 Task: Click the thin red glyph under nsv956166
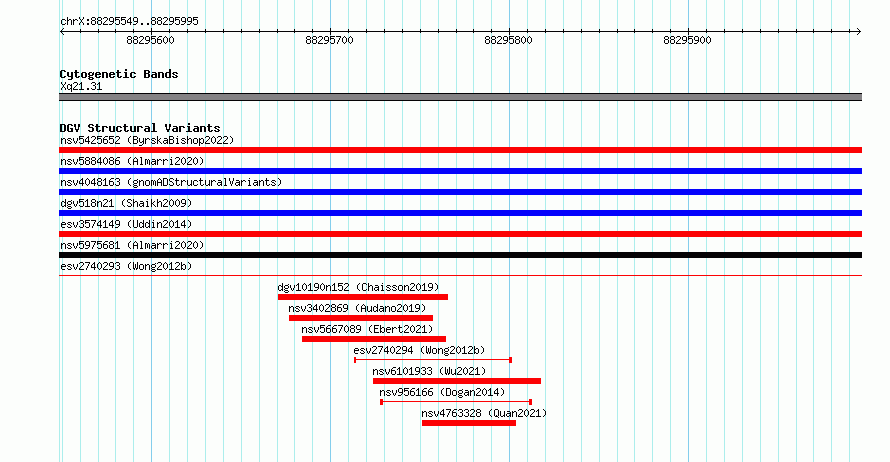(456, 402)
